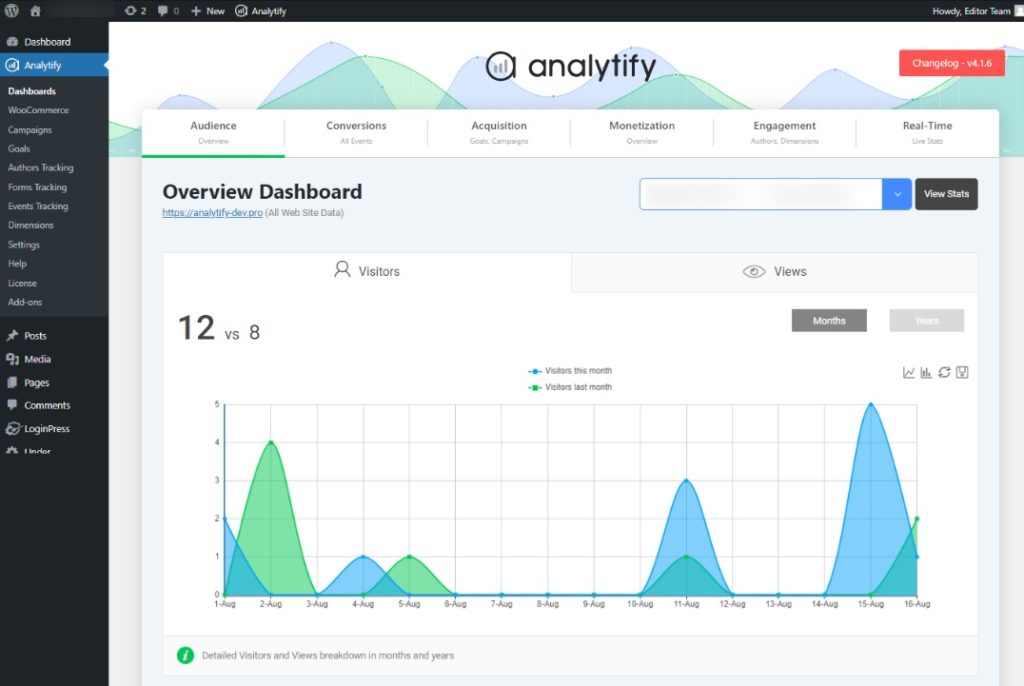Toggle the Visitors last month legend series
The width and height of the screenshot is (1024, 686).
click(x=570, y=387)
